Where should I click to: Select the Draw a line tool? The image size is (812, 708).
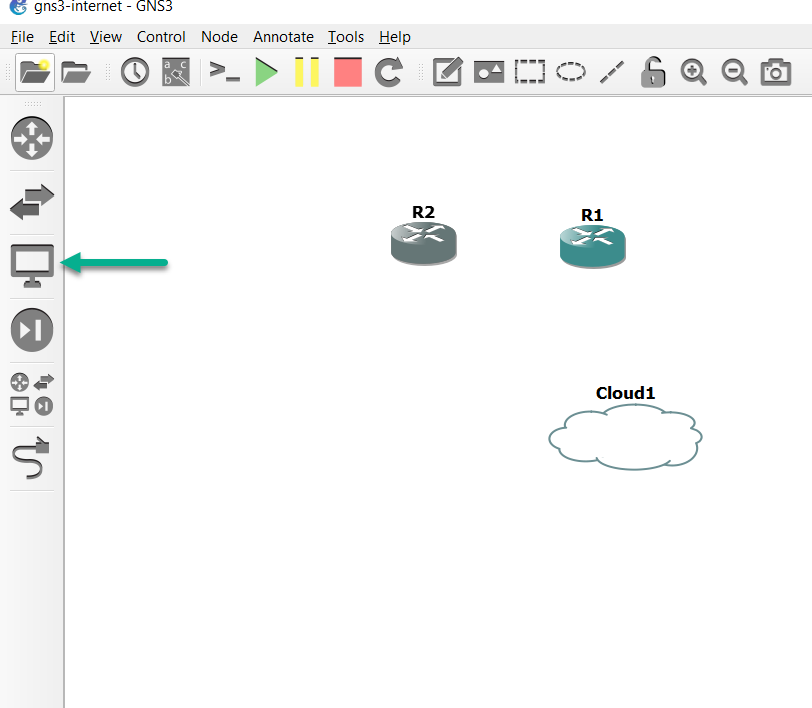pos(612,72)
